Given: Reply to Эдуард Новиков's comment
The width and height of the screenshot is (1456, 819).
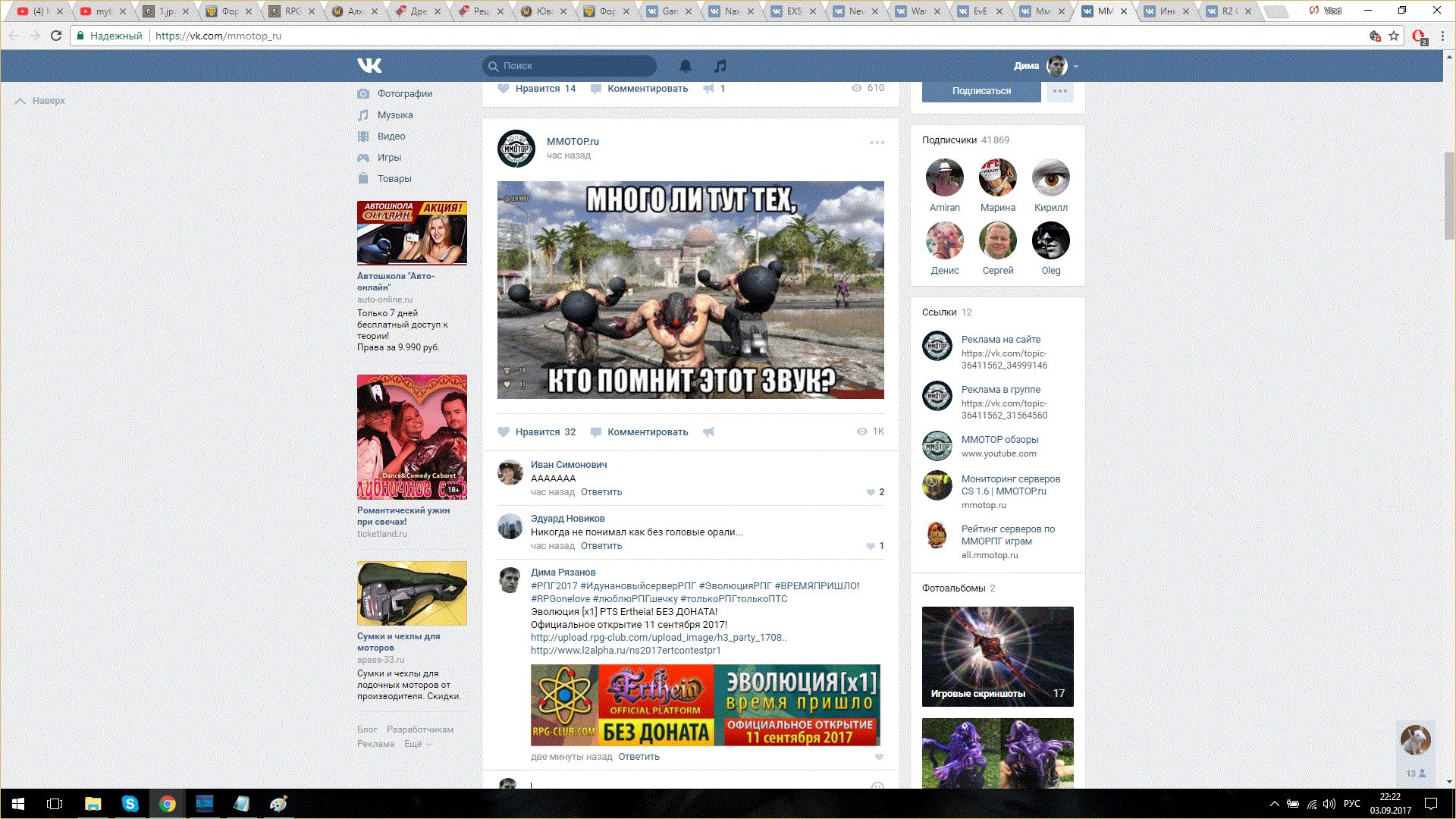Looking at the screenshot, I should 601,546.
